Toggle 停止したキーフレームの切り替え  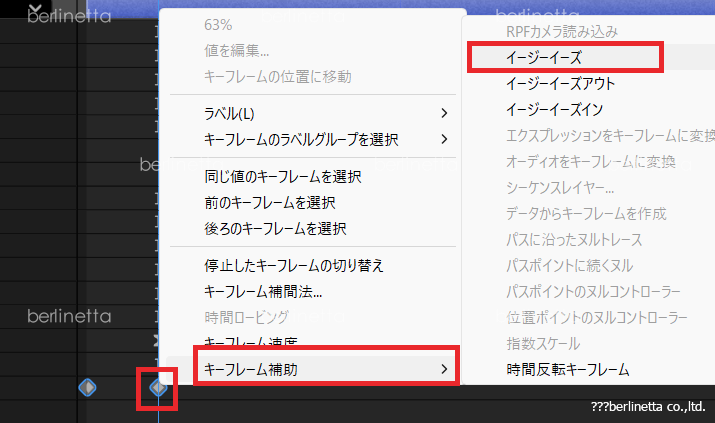pos(293,265)
